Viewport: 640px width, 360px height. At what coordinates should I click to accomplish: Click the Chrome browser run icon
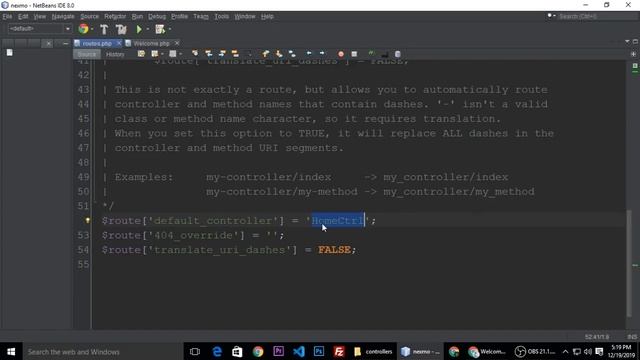84,29
